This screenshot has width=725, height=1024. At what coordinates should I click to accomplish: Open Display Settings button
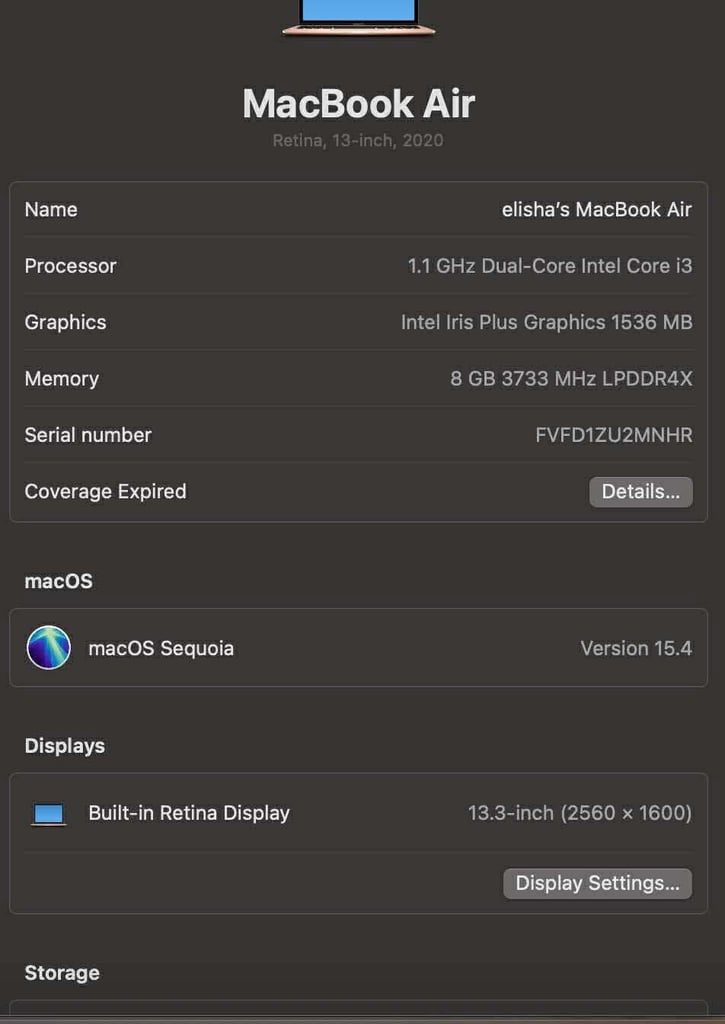(x=598, y=884)
